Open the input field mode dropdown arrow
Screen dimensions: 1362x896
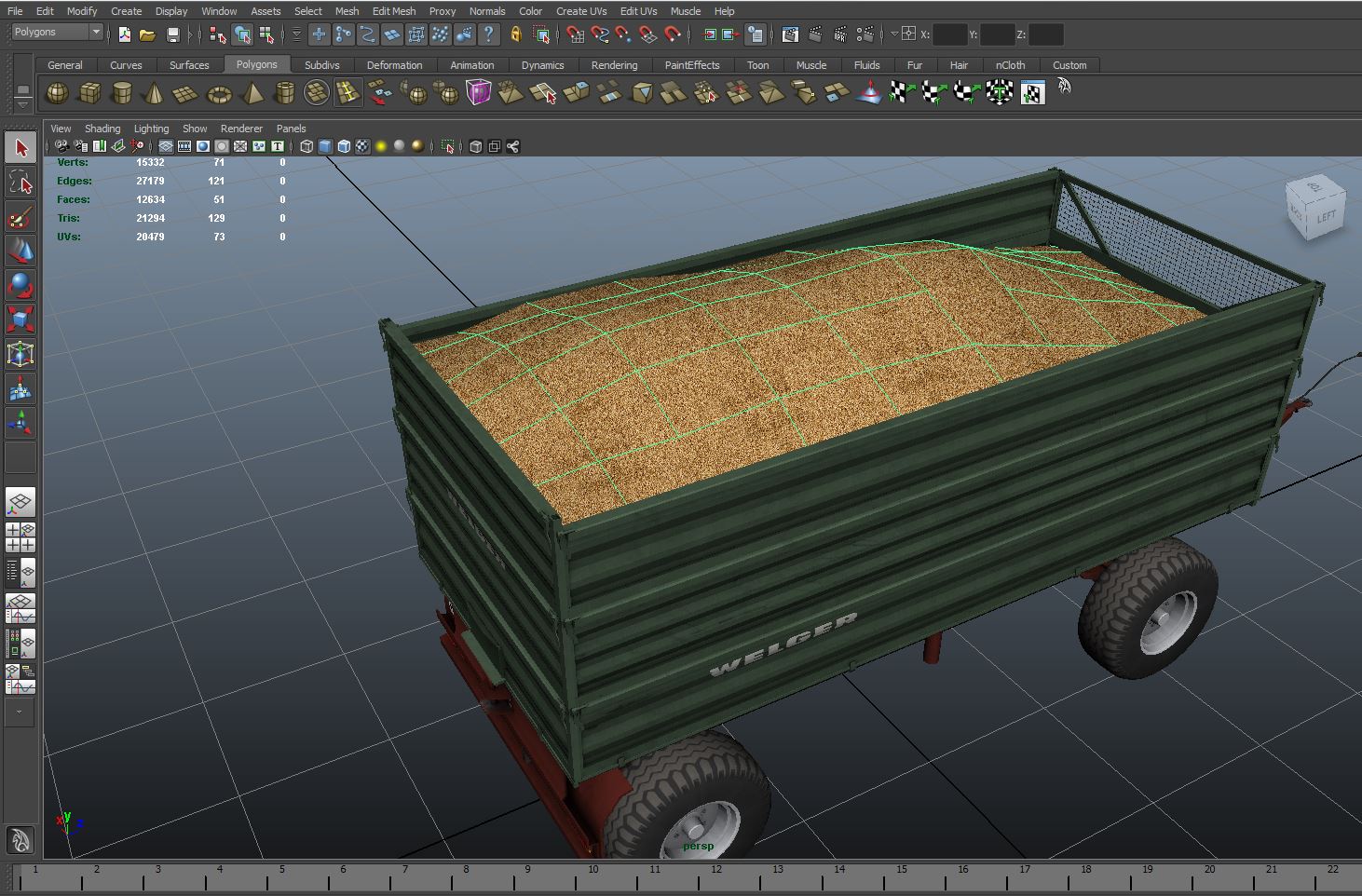[x=893, y=34]
